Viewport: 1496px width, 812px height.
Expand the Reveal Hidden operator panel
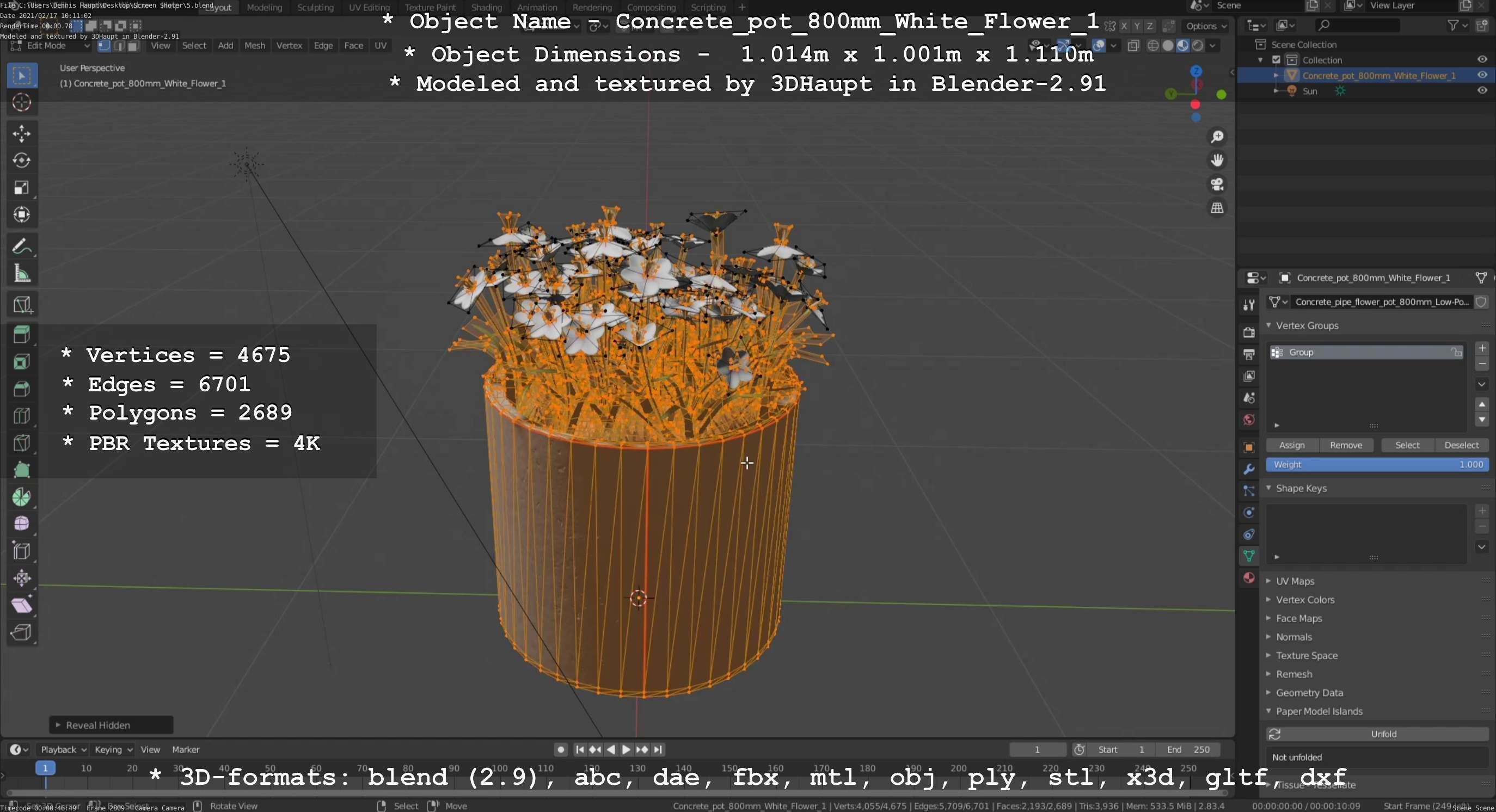click(58, 725)
